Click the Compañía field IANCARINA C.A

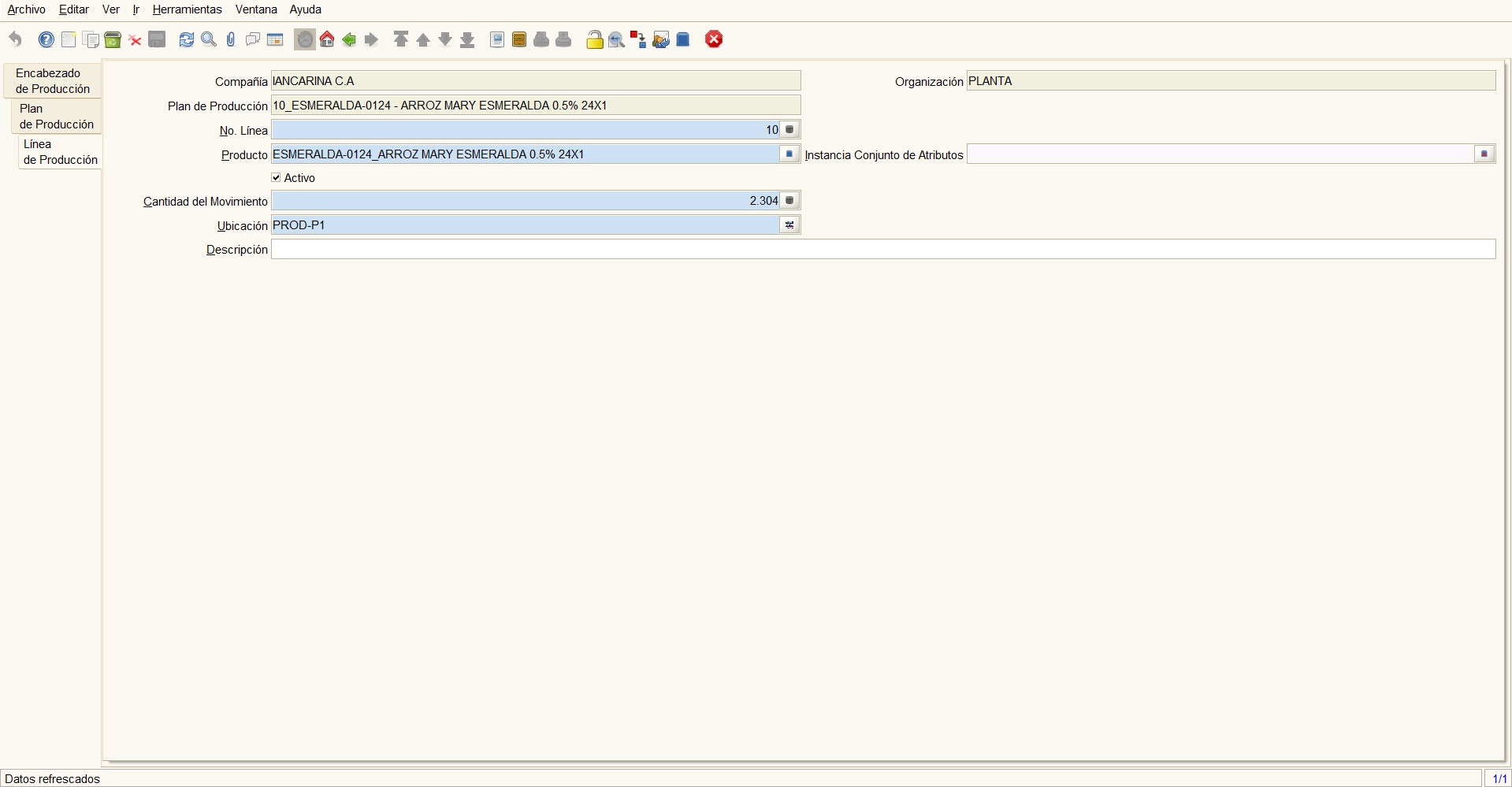click(536, 81)
